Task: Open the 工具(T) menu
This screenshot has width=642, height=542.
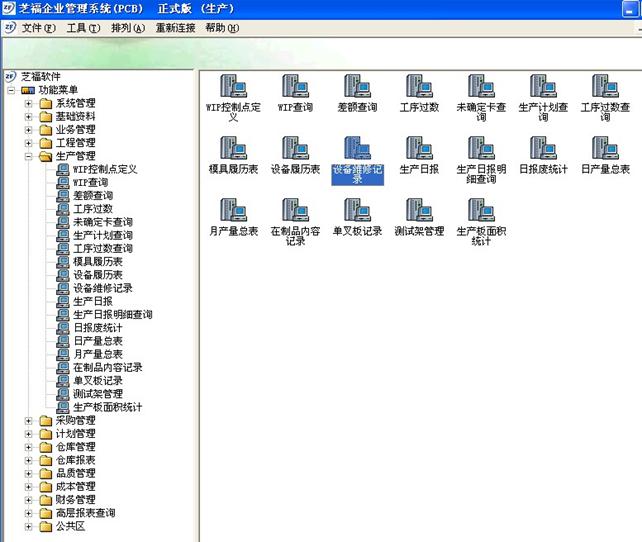Action: coord(83,28)
